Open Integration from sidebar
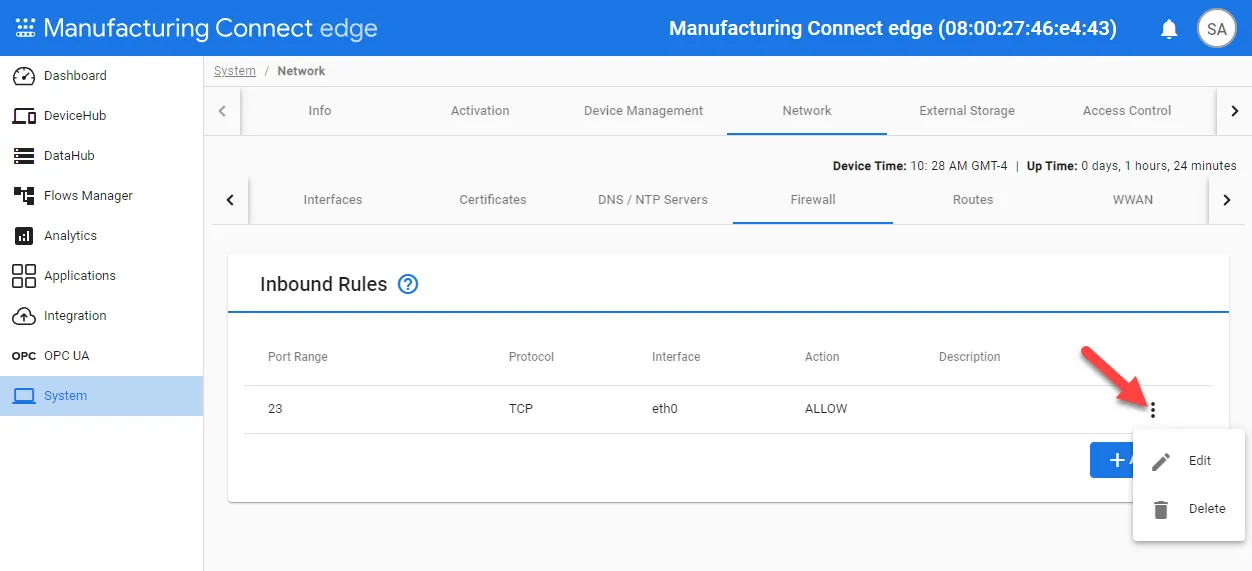The height and width of the screenshot is (571, 1252). [x=101, y=316]
